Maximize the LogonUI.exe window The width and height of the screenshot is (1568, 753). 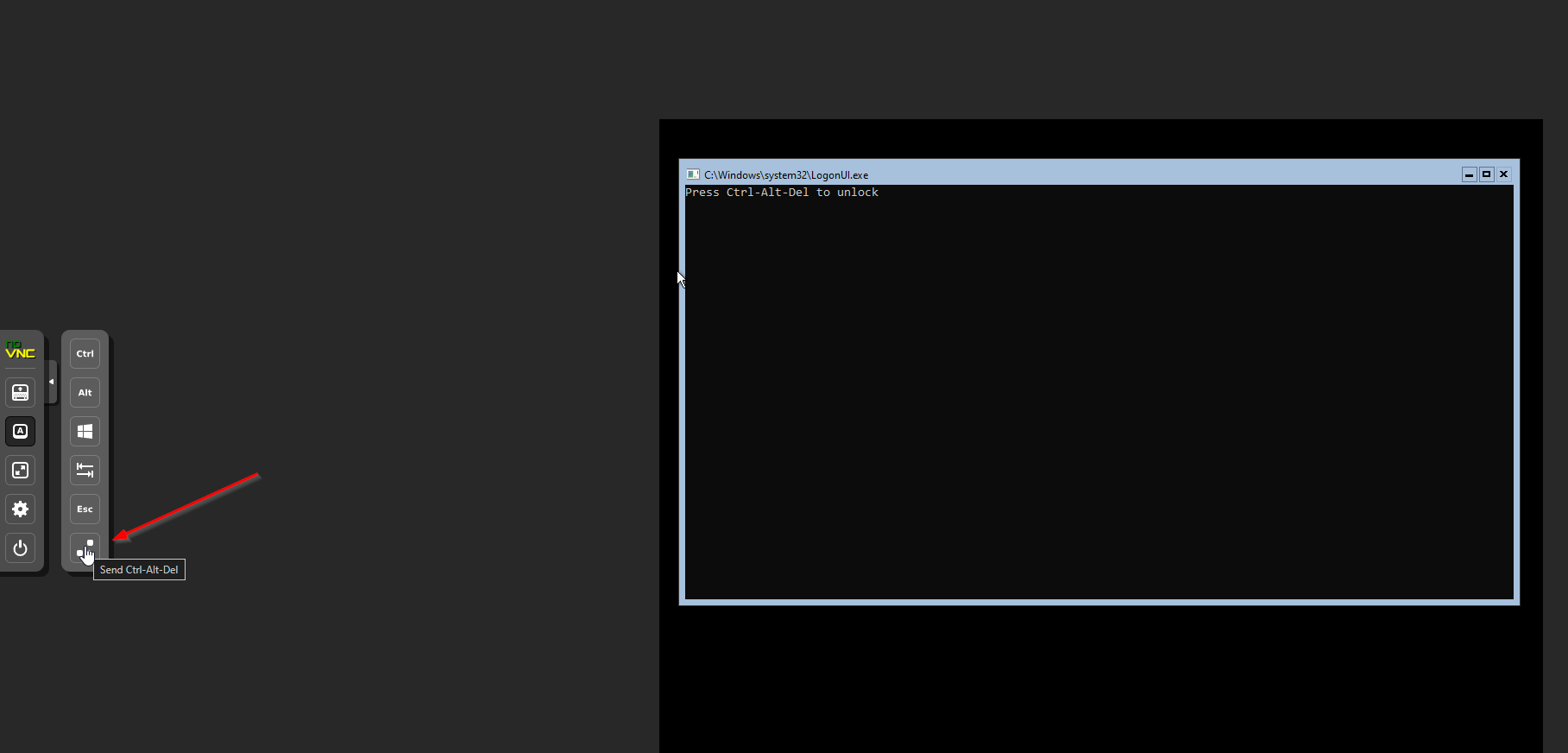click(1486, 174)
